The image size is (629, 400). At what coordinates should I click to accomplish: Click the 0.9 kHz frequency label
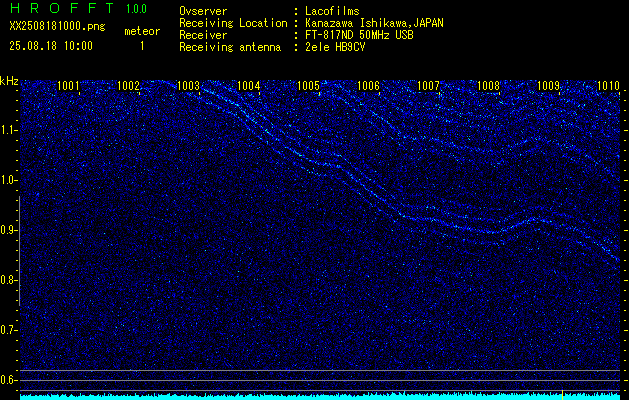tap(8, 230)
